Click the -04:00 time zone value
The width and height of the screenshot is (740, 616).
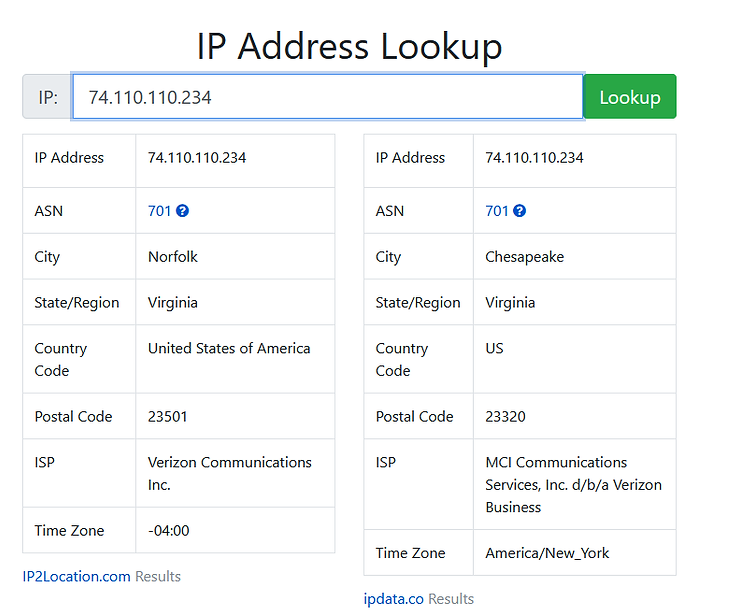[x=168, y=531]
